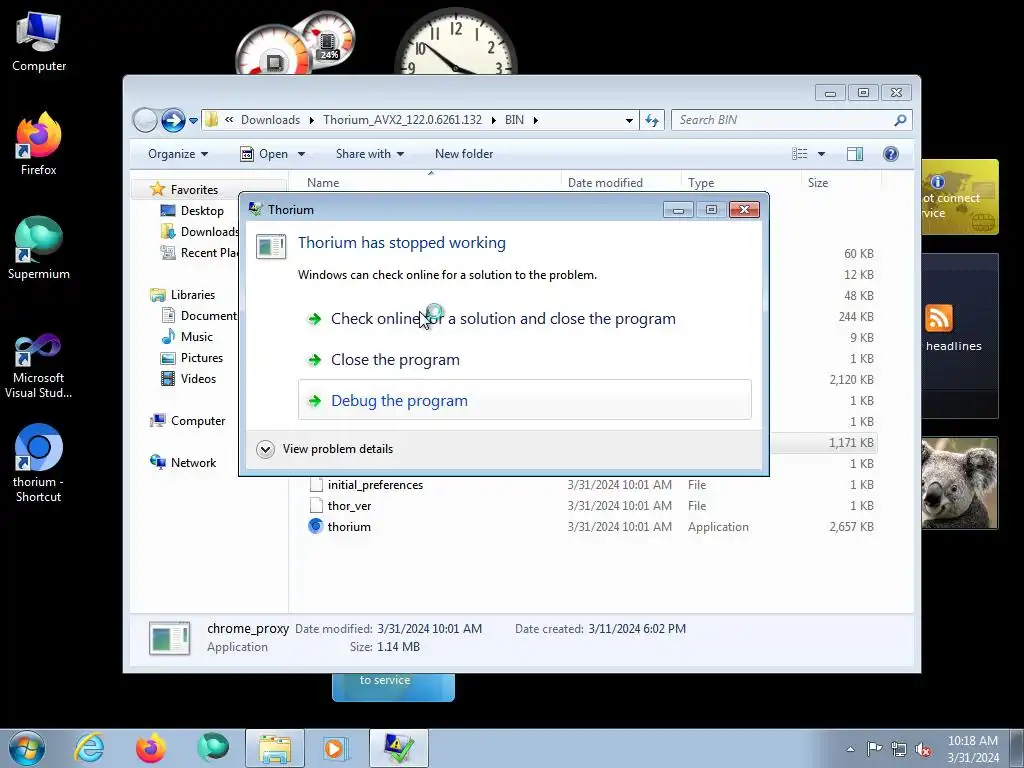Choose Check online for a solution option

(524, 319)
